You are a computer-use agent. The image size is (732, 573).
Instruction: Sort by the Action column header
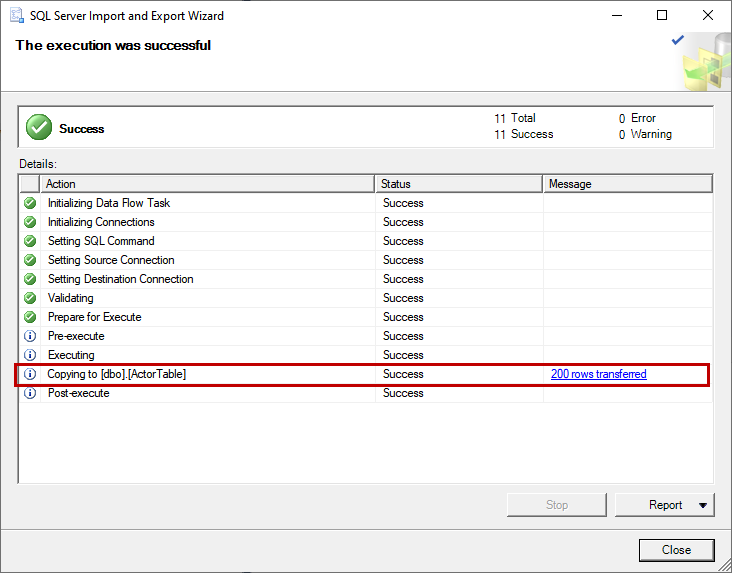point(208,184)
